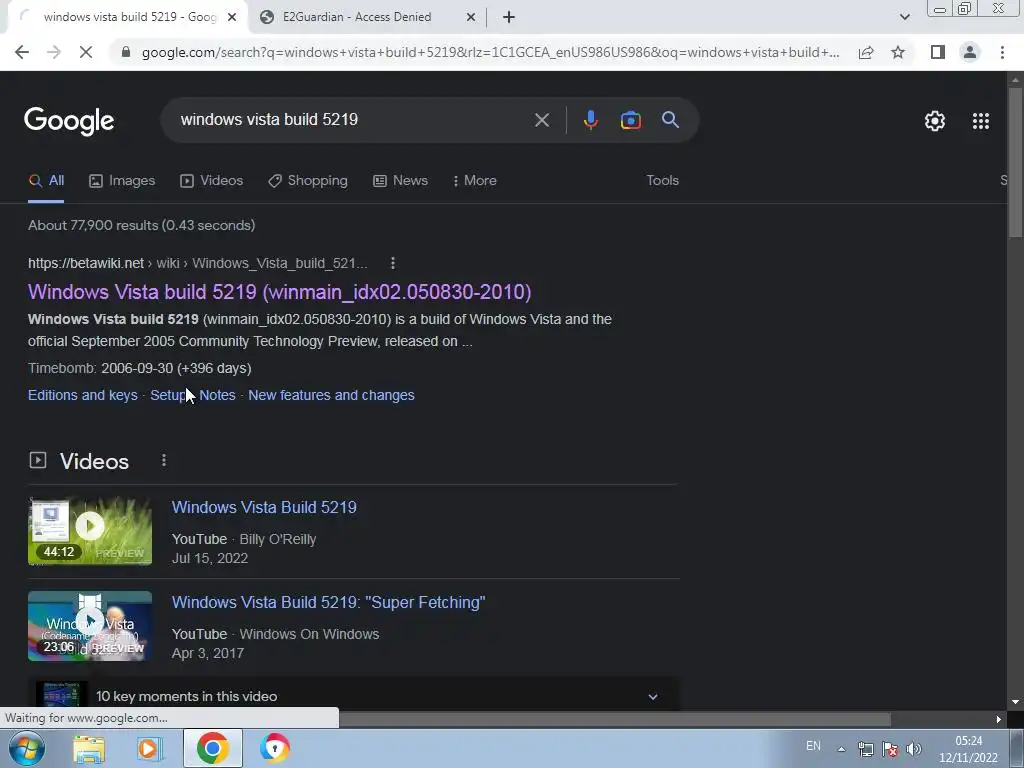
Task: Select the All results tab
Action: click(x=46, y=181)
